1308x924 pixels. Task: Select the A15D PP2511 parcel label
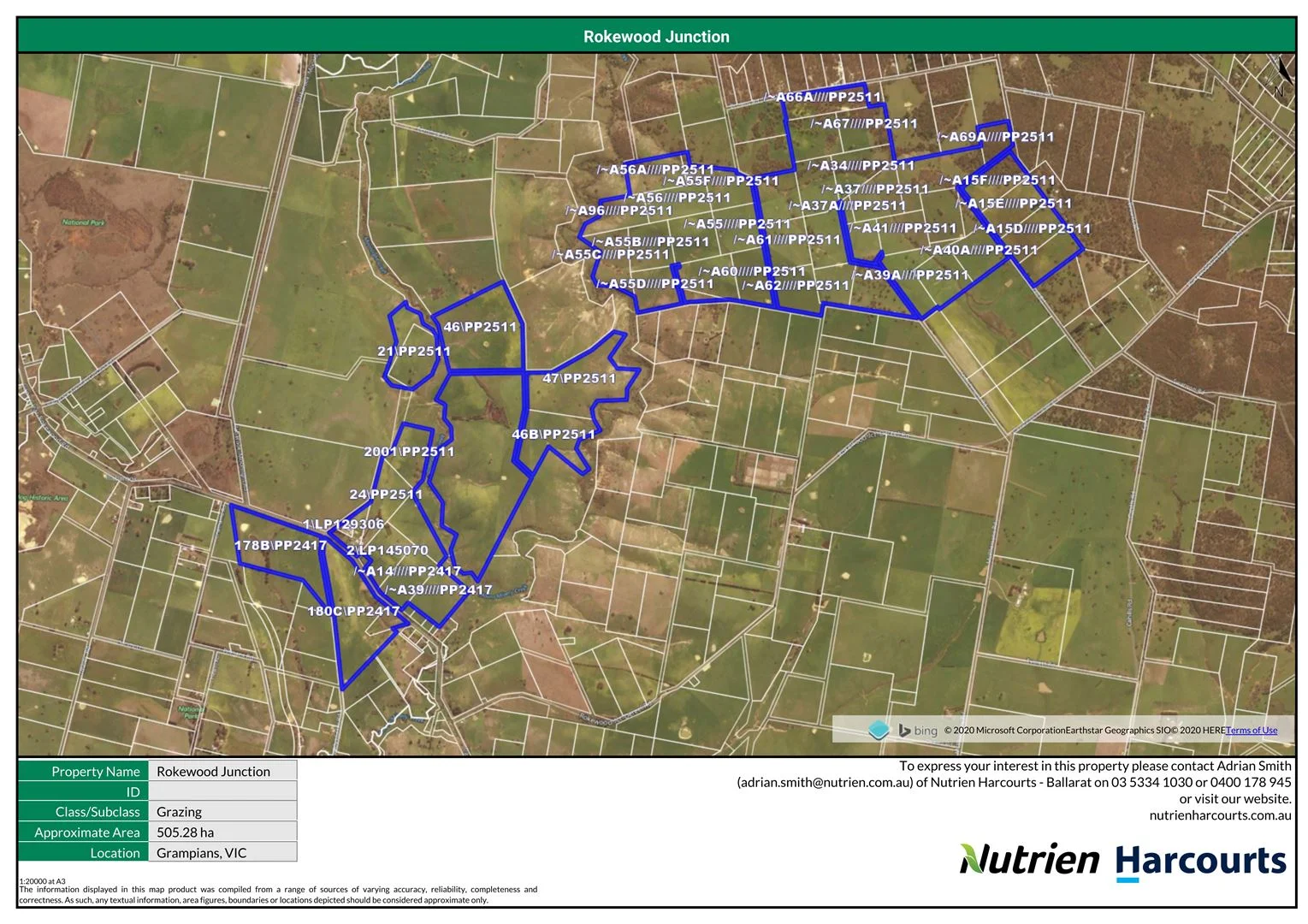(x=1034, y=228)
